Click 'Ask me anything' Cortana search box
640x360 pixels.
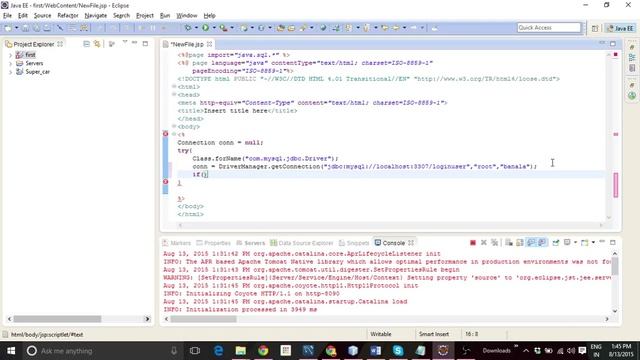[x=102, y=351]
